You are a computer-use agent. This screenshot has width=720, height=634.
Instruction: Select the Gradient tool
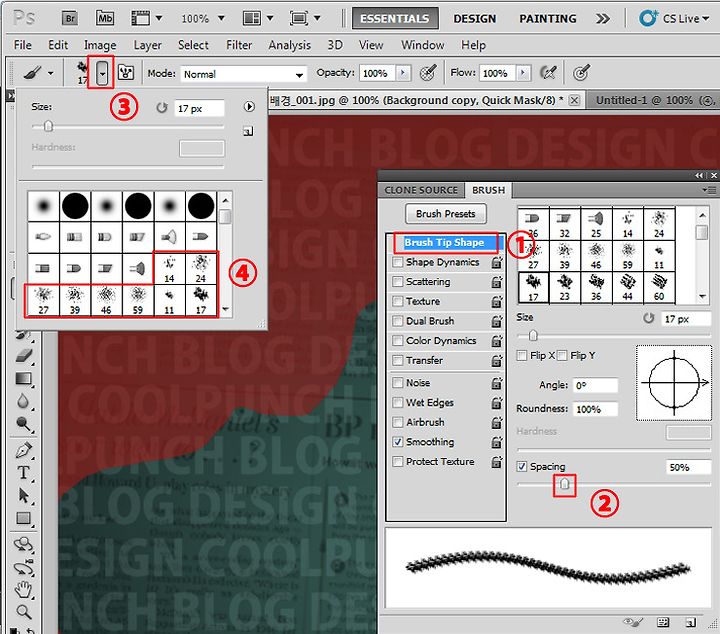tap(23, 378)
